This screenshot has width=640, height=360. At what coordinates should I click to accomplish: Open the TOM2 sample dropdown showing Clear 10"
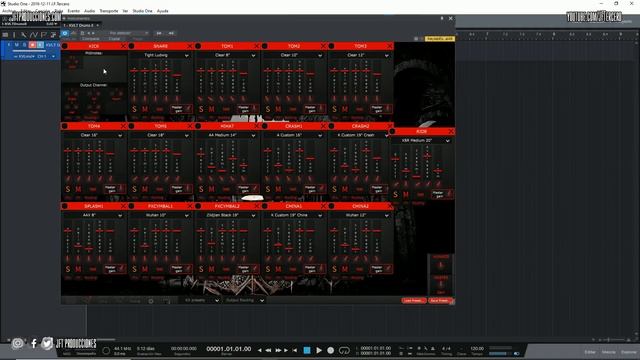[x=294, y=55]
